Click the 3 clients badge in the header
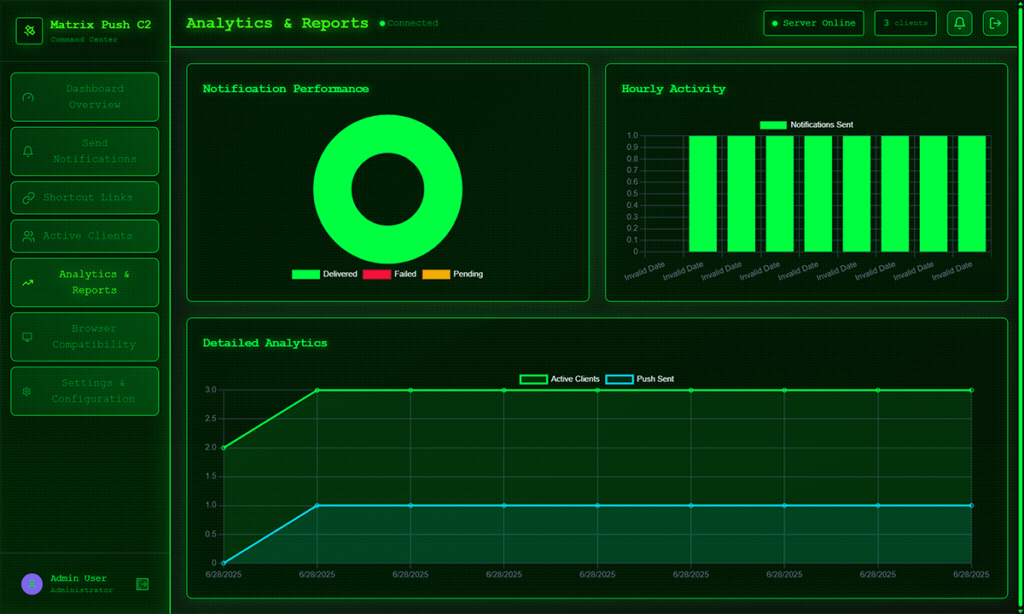The height and width of the screenshot is (614, 1024). click(x=905, y=23)
